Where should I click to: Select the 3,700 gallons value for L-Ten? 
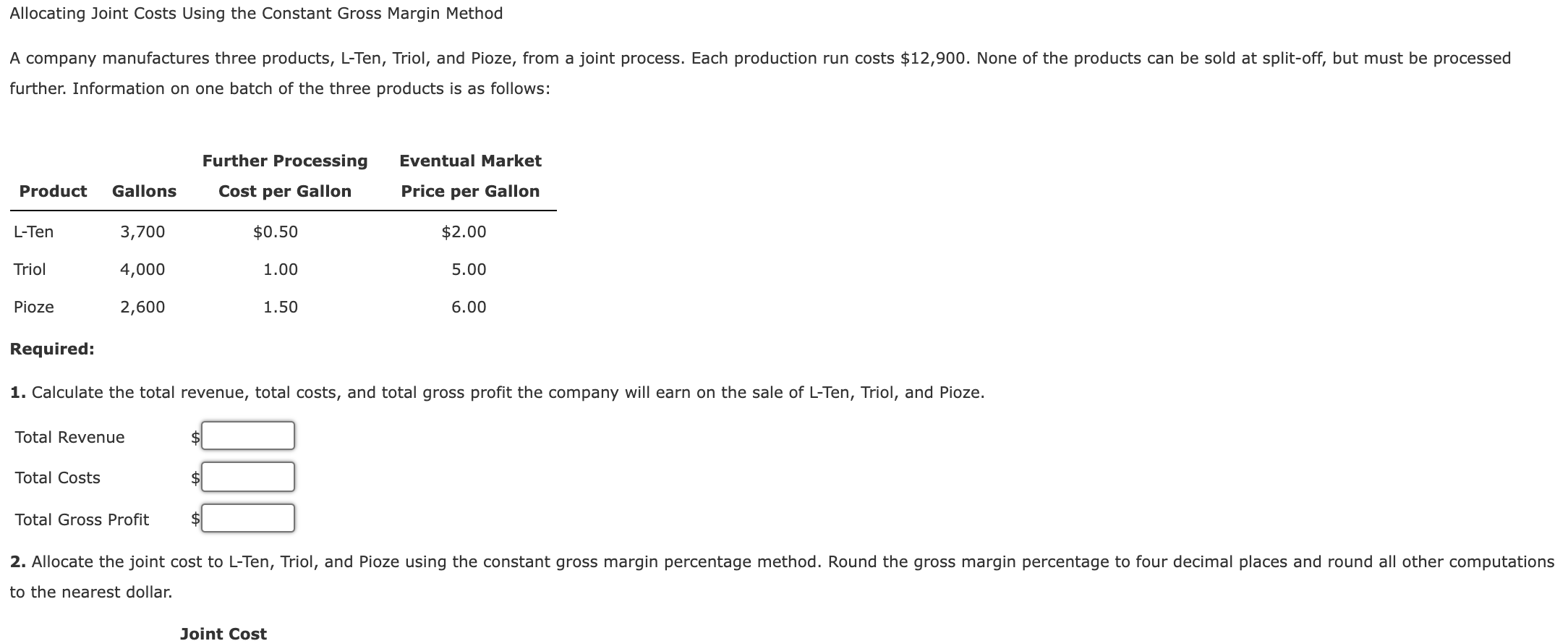[142, 232]
